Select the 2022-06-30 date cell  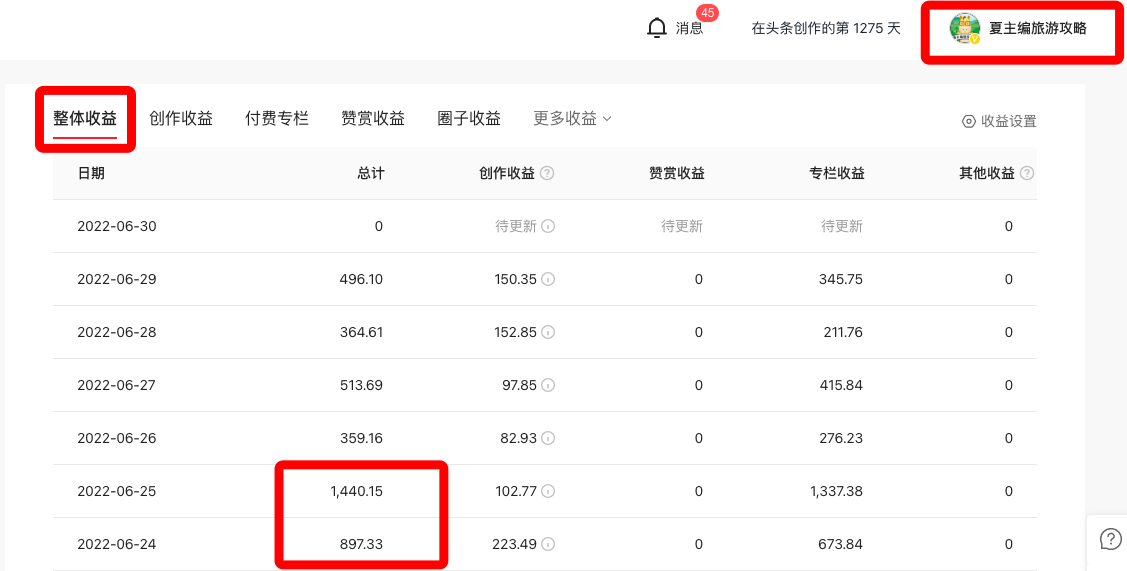[117, 227]
